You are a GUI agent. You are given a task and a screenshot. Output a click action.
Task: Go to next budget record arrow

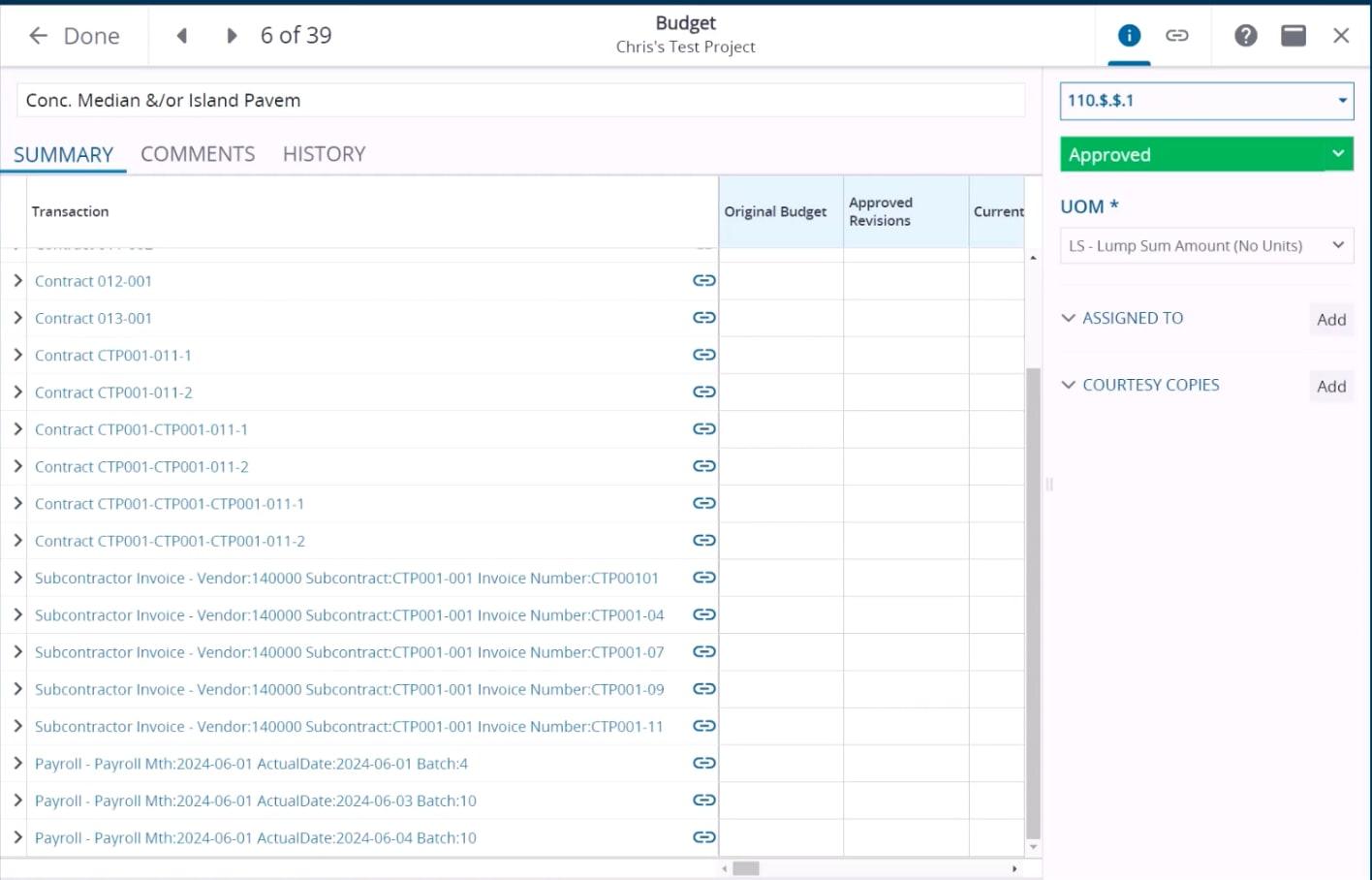tap(232, 36)
